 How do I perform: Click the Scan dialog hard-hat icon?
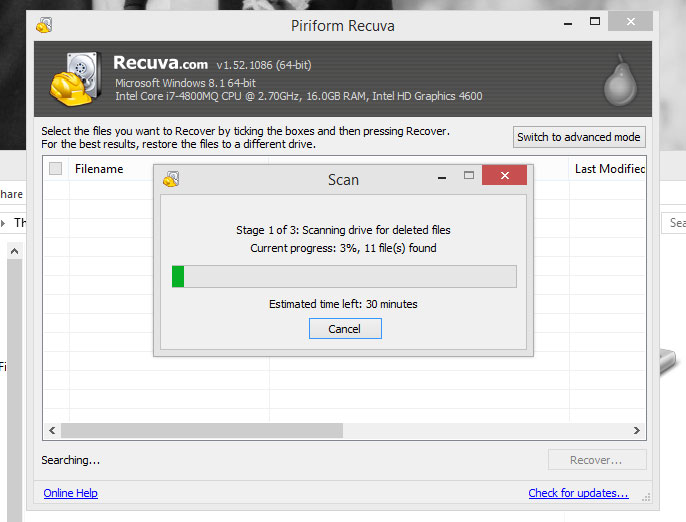171,179
